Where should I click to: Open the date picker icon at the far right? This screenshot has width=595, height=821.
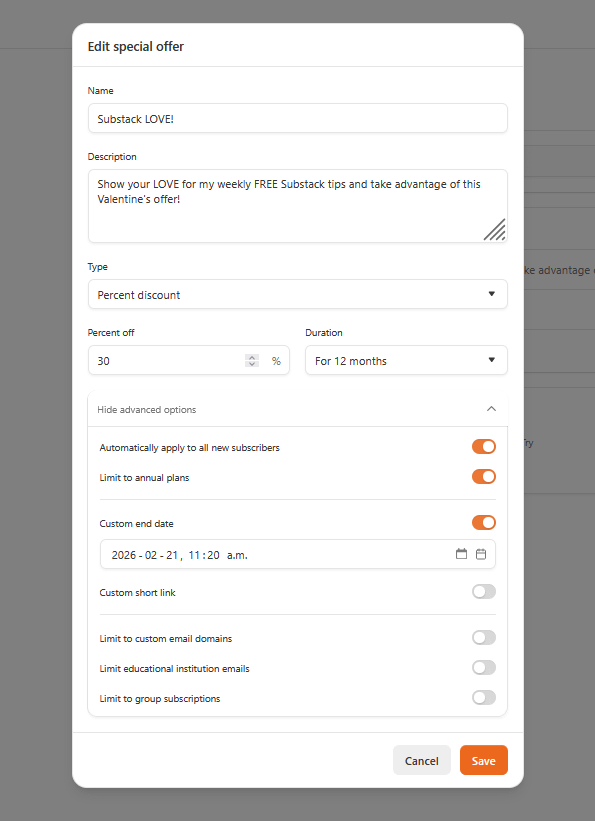click(x=481, y=554)
